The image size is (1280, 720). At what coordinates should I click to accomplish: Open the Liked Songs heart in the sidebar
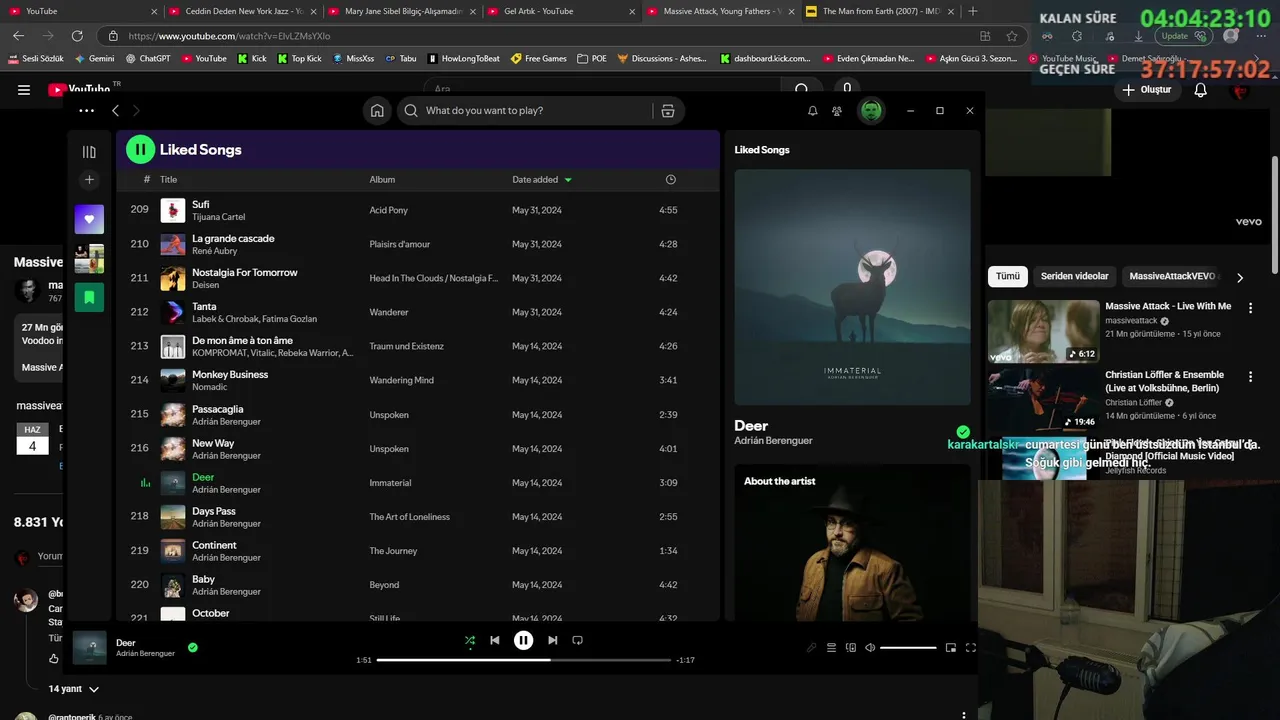coord(89,219)
